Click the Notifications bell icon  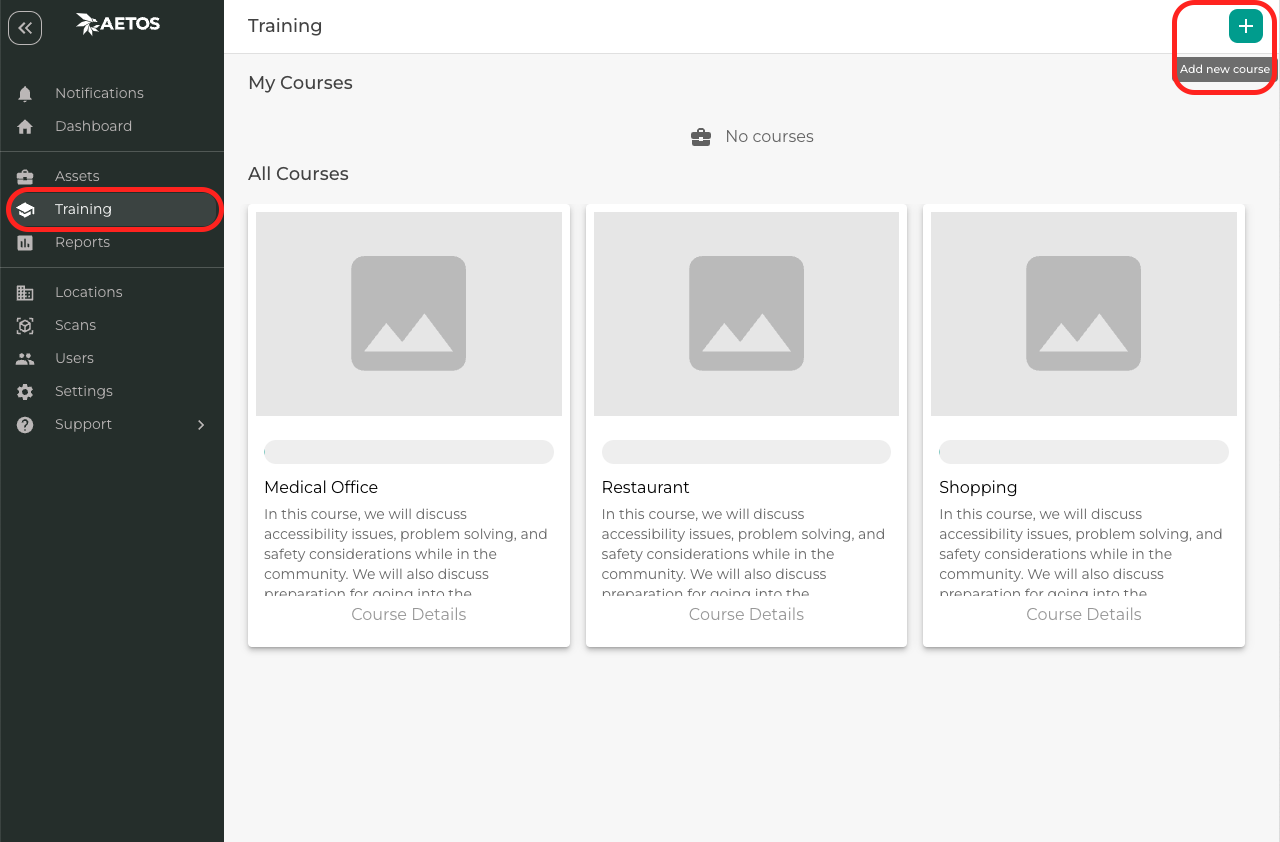pos(25,93)
